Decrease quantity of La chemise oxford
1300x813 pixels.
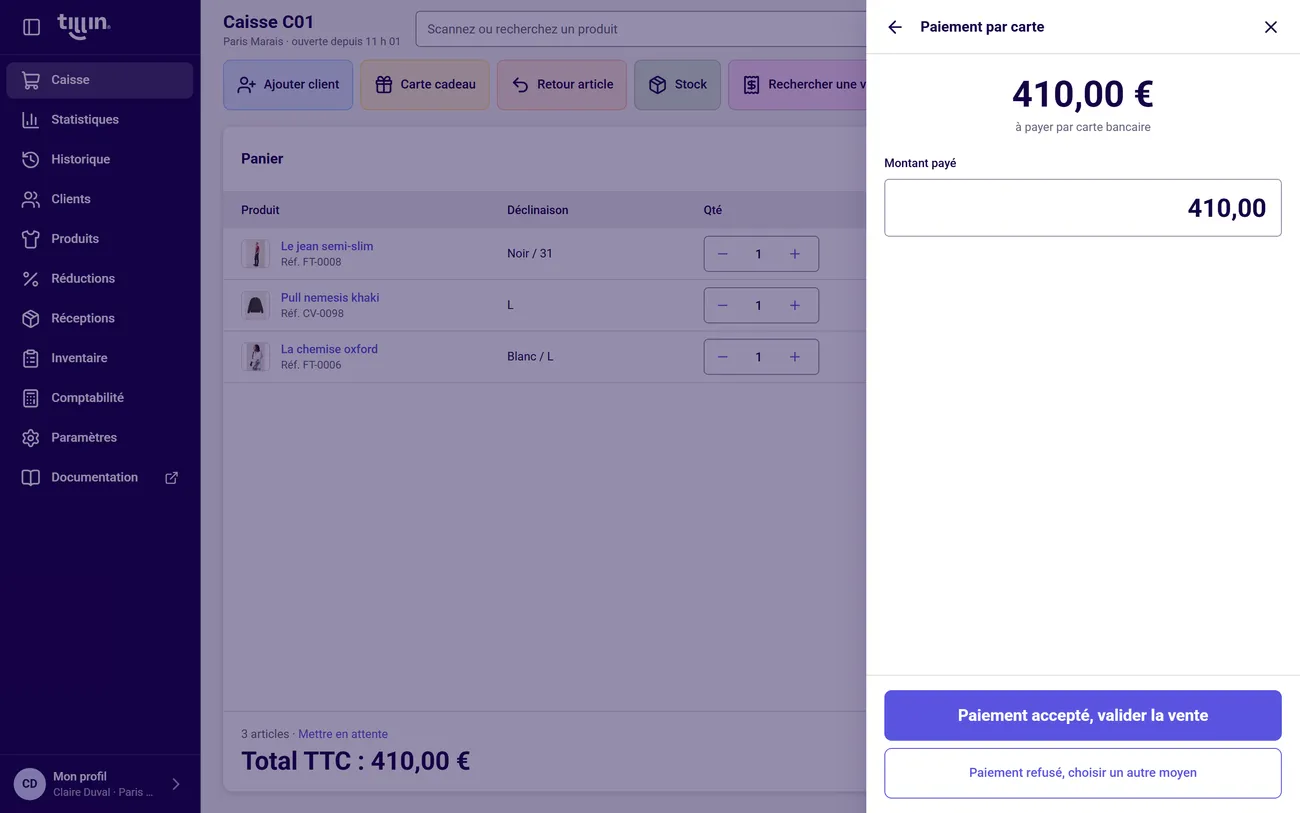[723, 357]
